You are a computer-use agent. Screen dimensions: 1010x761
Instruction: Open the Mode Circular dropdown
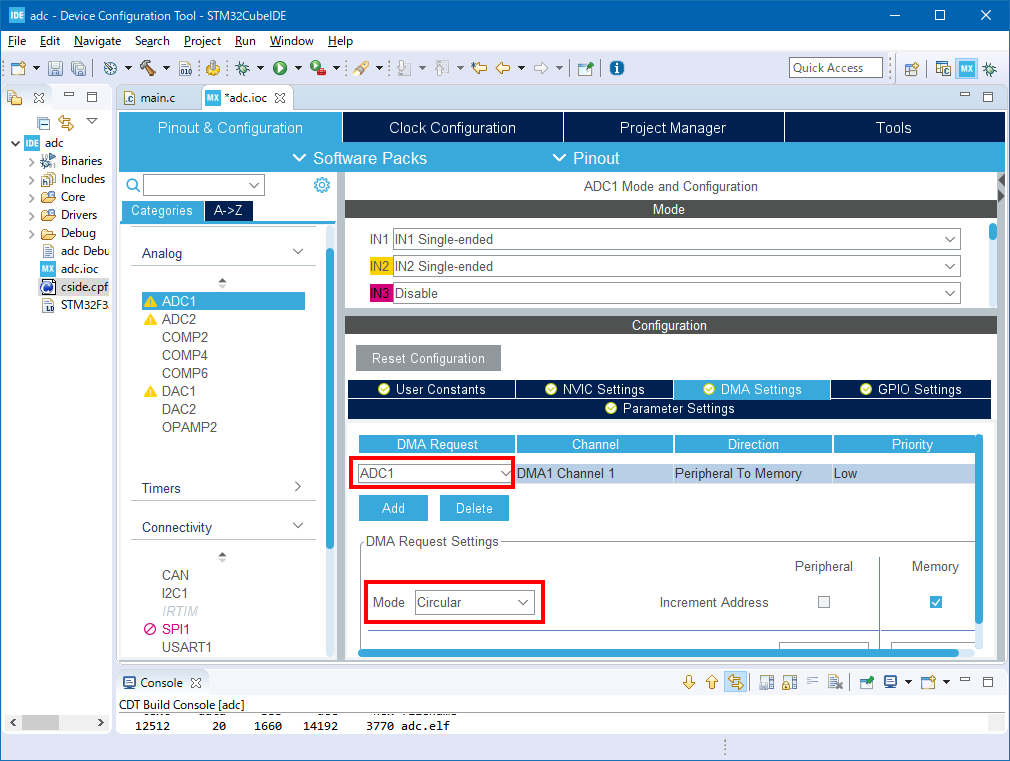475,602
